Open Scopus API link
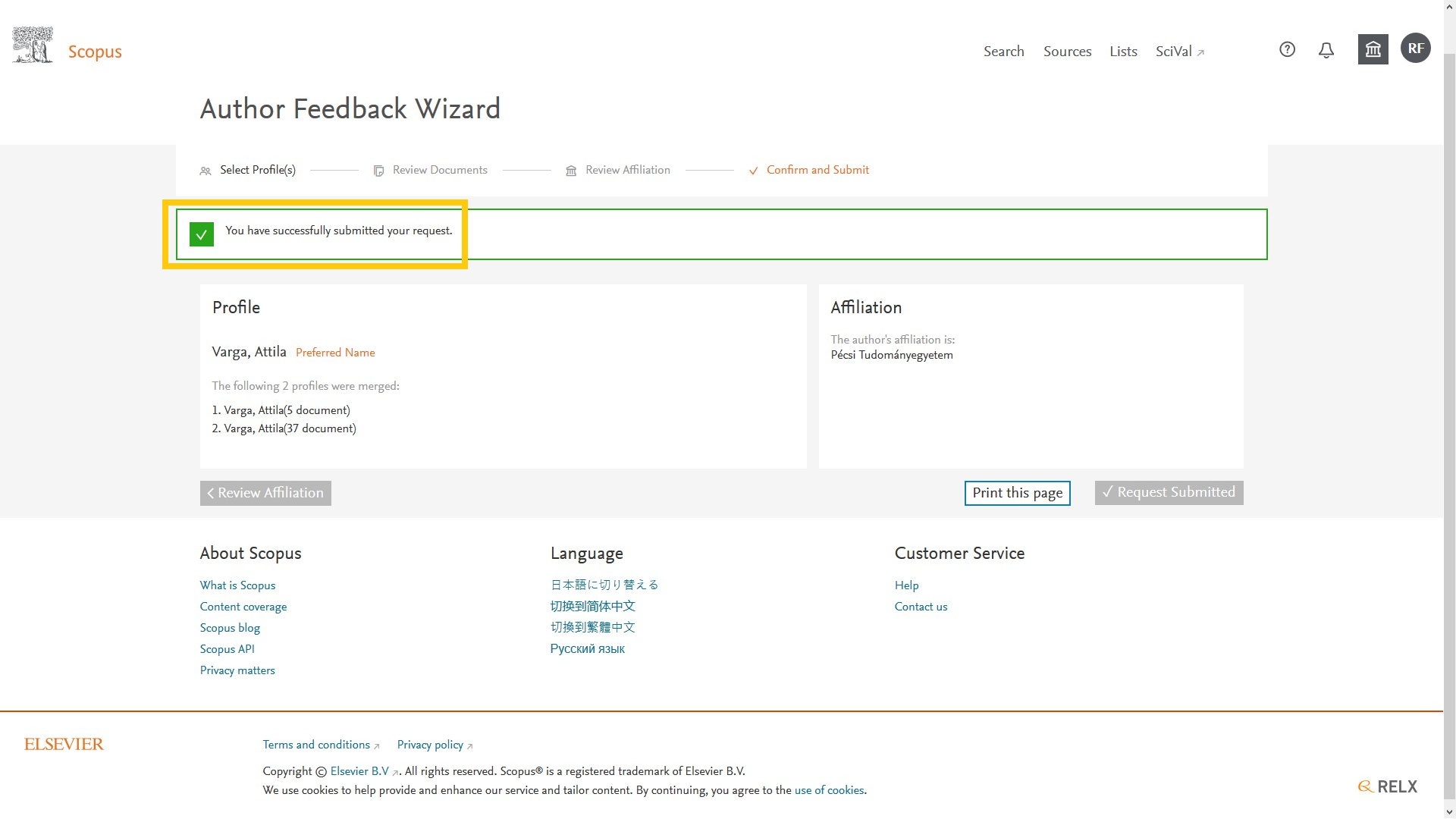Image resolution: width=1456 pixels, height=819 pixels. pyautogui.click(x=227, y=649)
